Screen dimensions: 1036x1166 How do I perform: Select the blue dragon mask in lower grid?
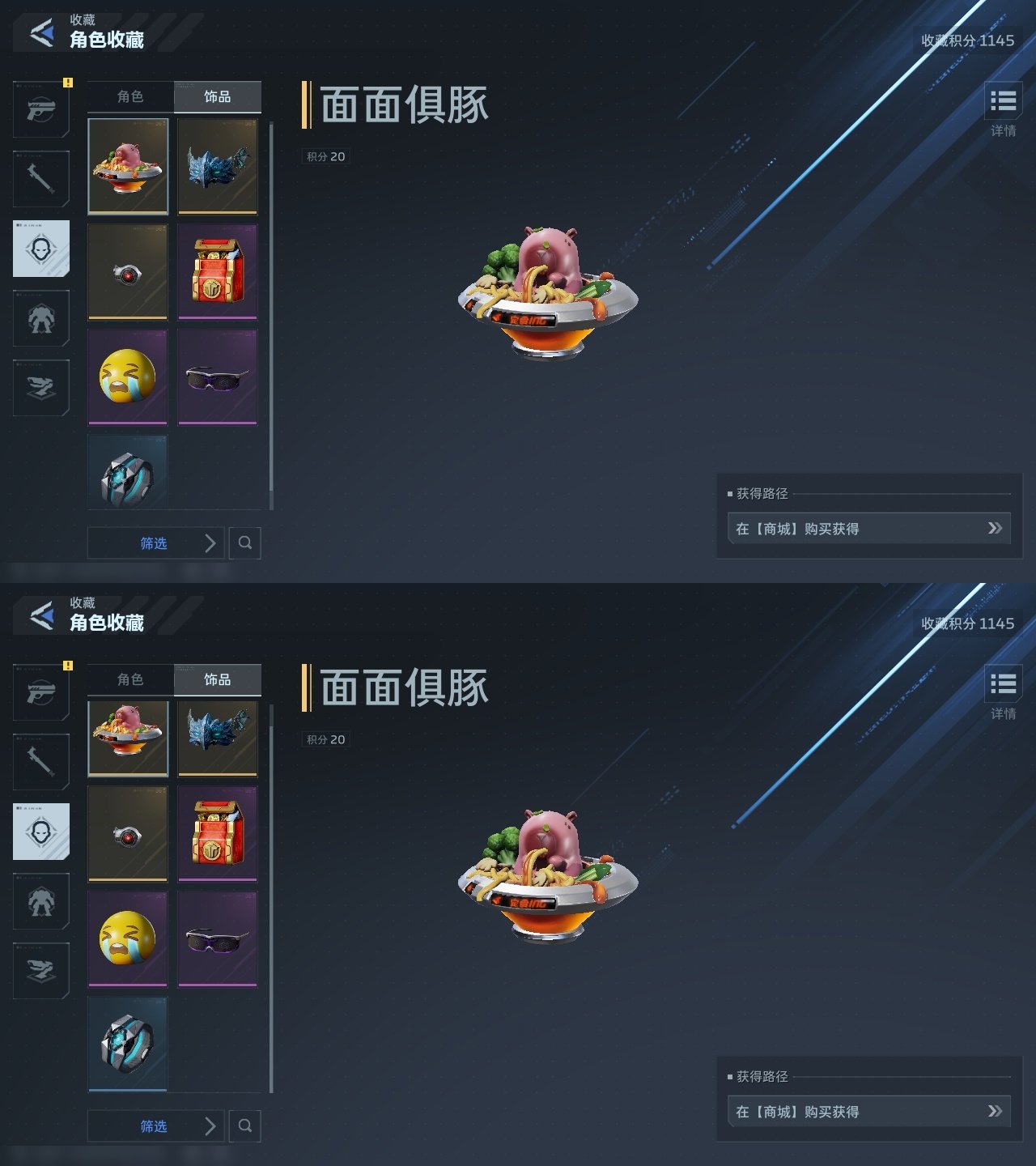(218, 738)
